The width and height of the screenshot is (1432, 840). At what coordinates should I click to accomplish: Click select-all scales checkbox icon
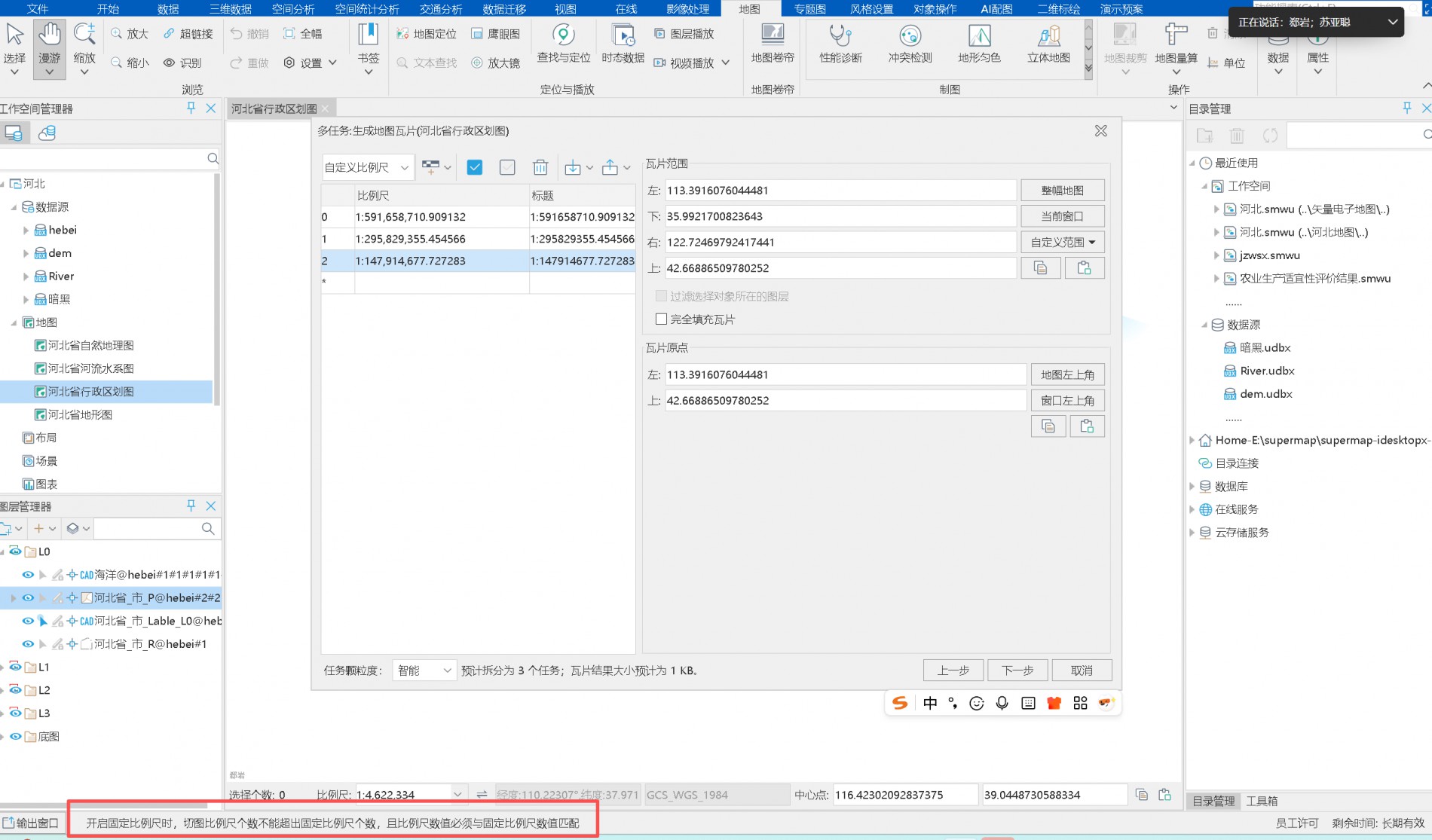[x=475, y=167]
